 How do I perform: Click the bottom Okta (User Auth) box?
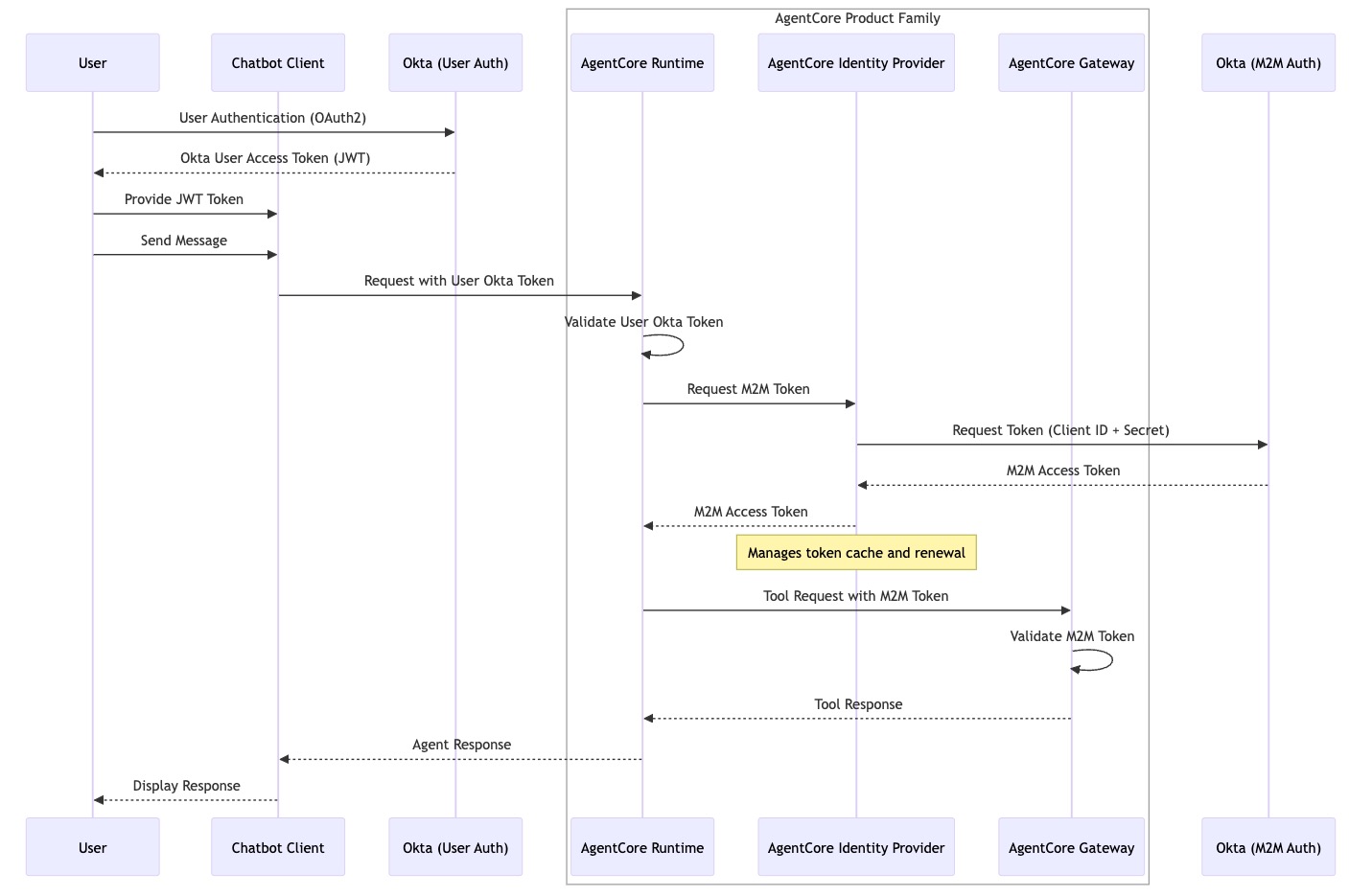(x=455, y=847)
